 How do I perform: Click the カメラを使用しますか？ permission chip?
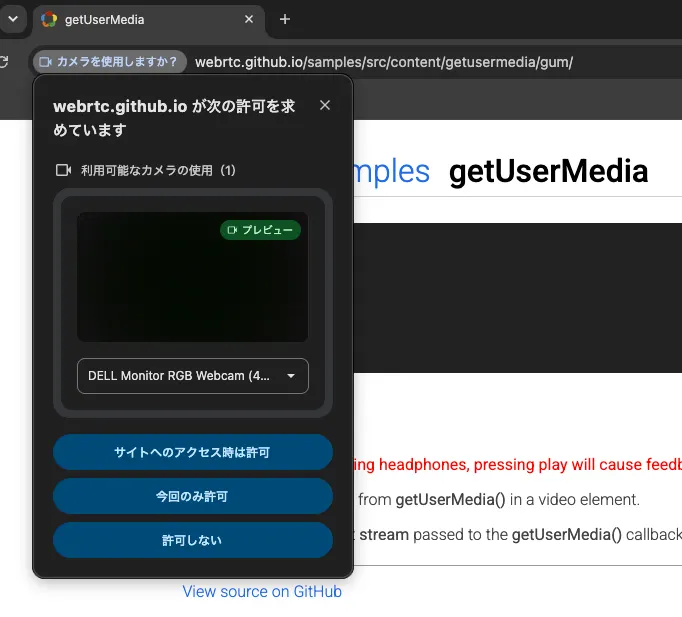[x=110, y=62]
